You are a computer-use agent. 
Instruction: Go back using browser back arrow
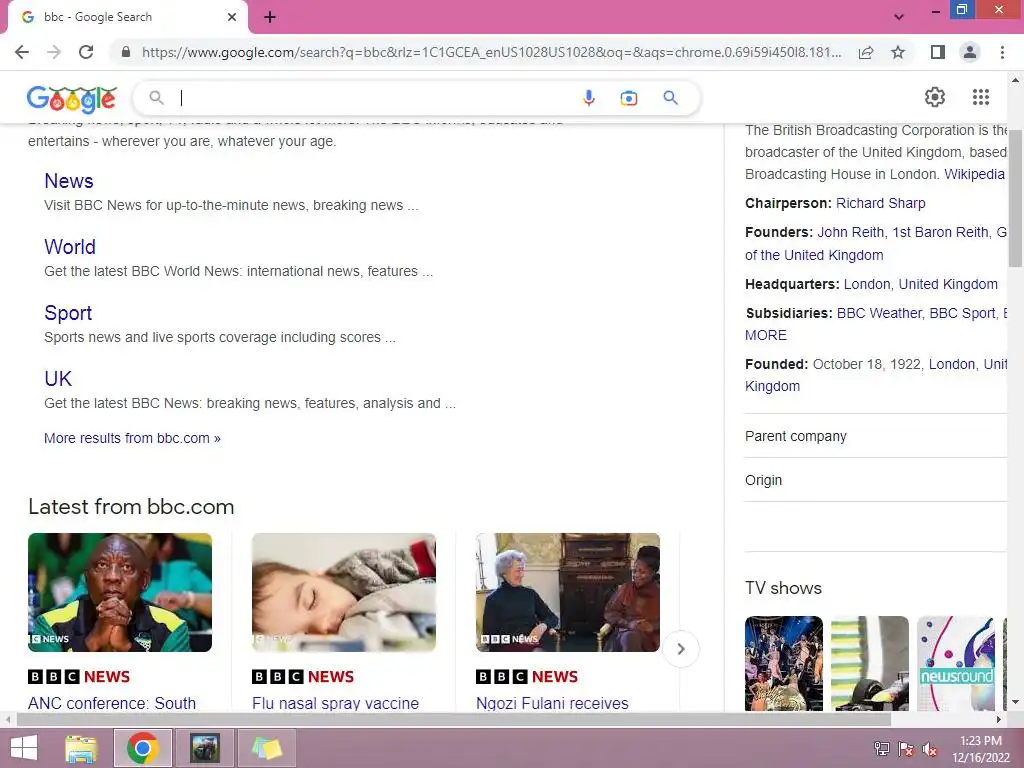tap(22, 52)
